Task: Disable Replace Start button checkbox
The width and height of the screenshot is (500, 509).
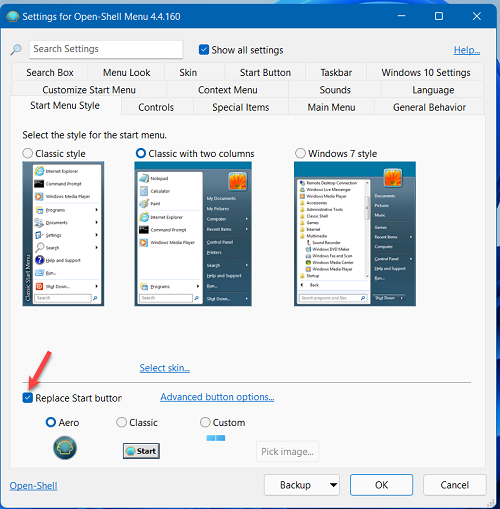Action: 28,398
